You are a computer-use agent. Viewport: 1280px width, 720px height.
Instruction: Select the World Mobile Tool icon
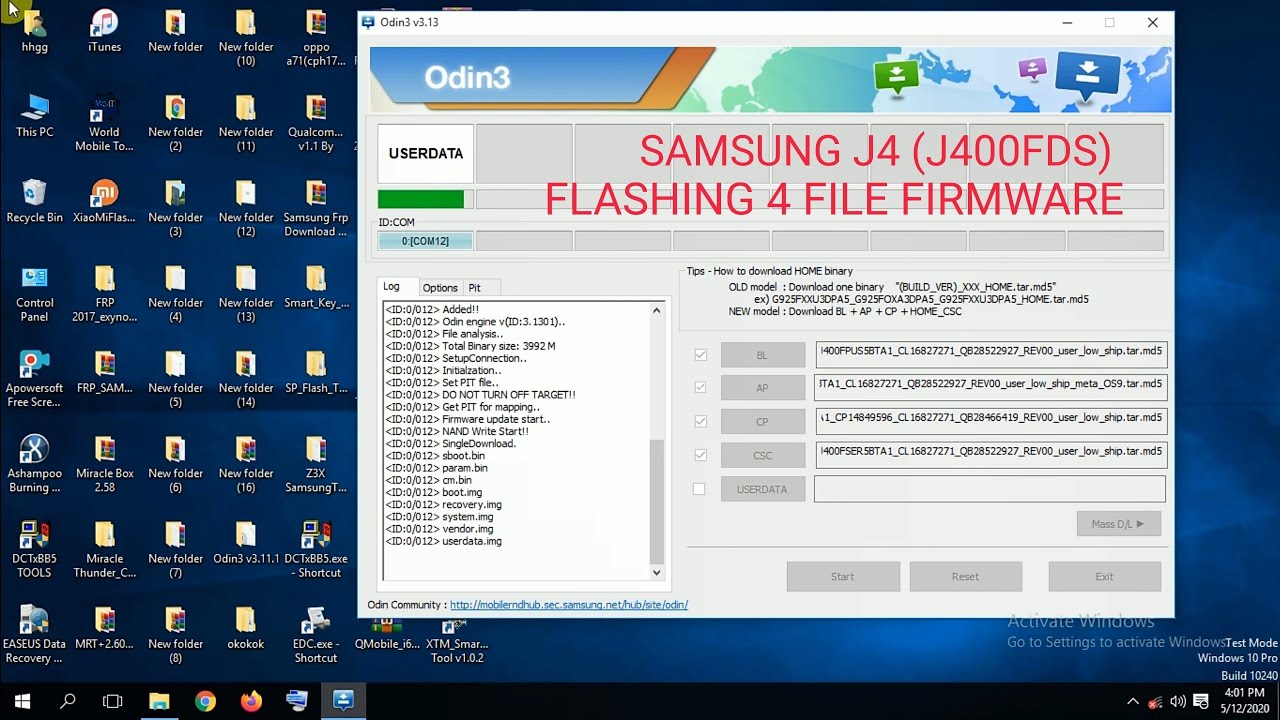(104, 123)
